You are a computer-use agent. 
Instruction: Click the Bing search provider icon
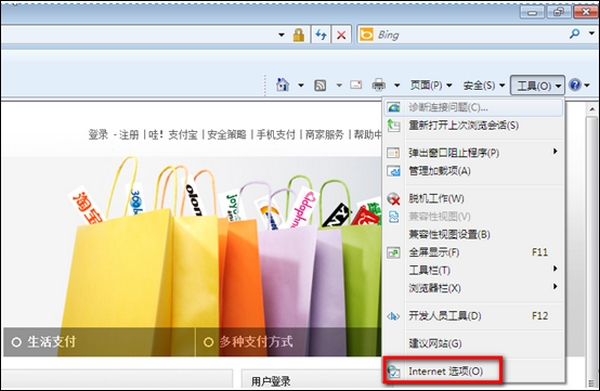pyautogui.click(x=366, y=35)
